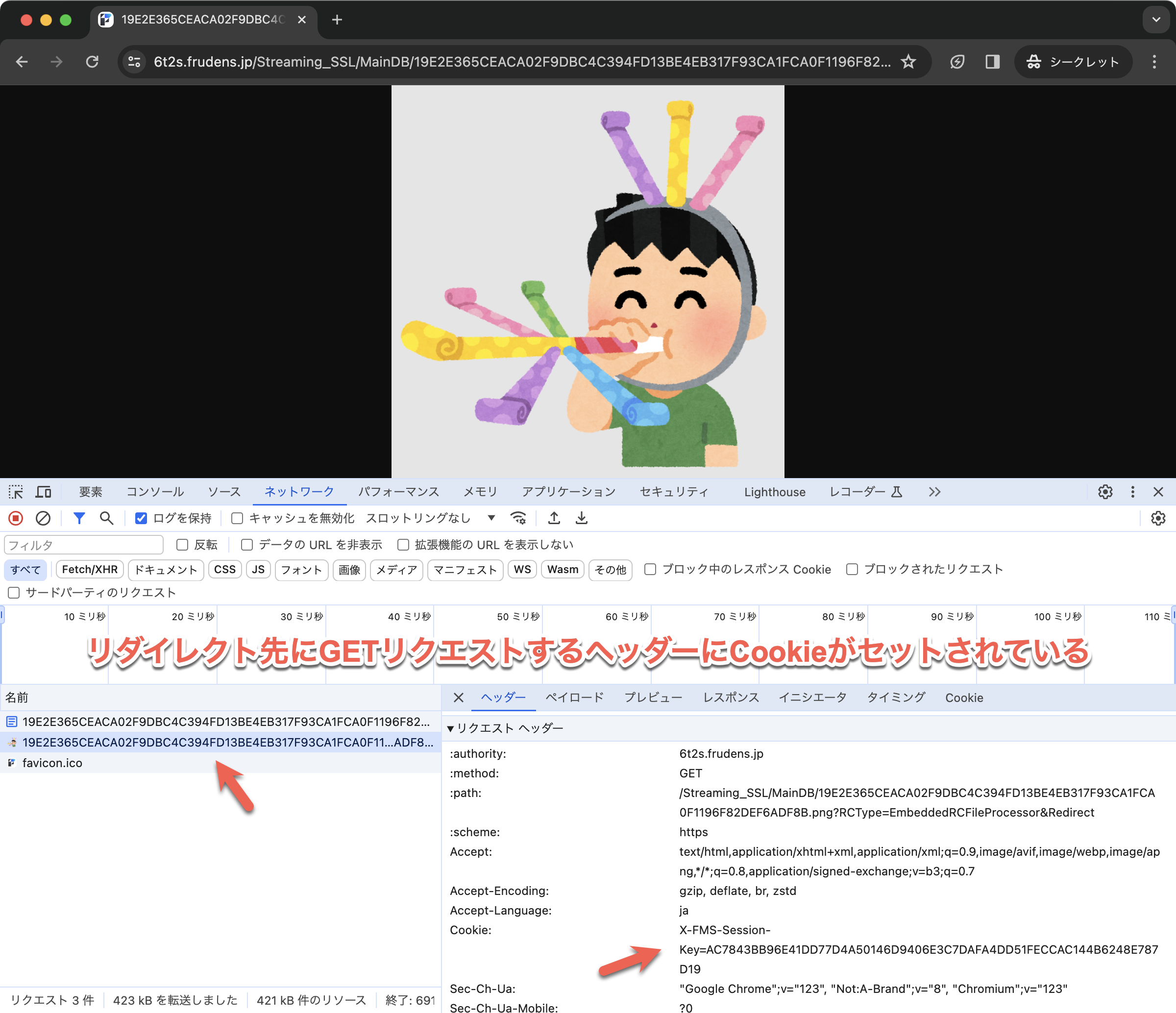This screenshot has height=1013, width=1176.
Task: Go back to the previous page
Action: click(22, 62)
